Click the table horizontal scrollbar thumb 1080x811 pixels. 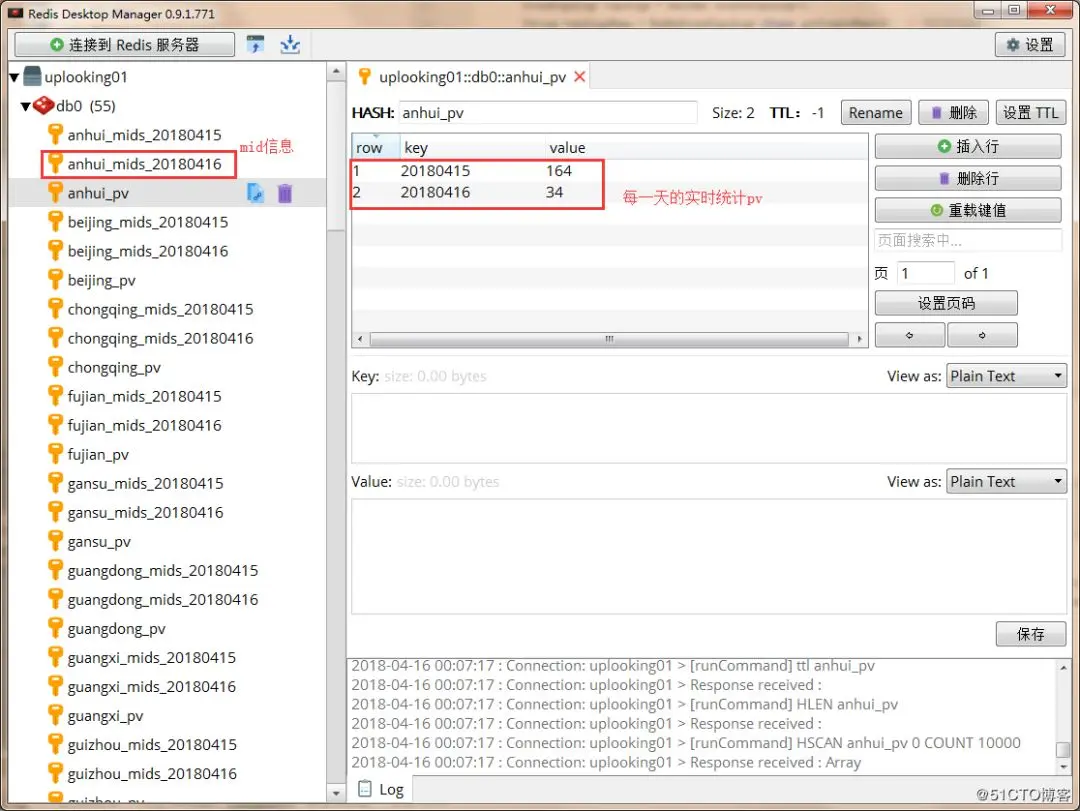pyautogui.click(x=610, y=339)
